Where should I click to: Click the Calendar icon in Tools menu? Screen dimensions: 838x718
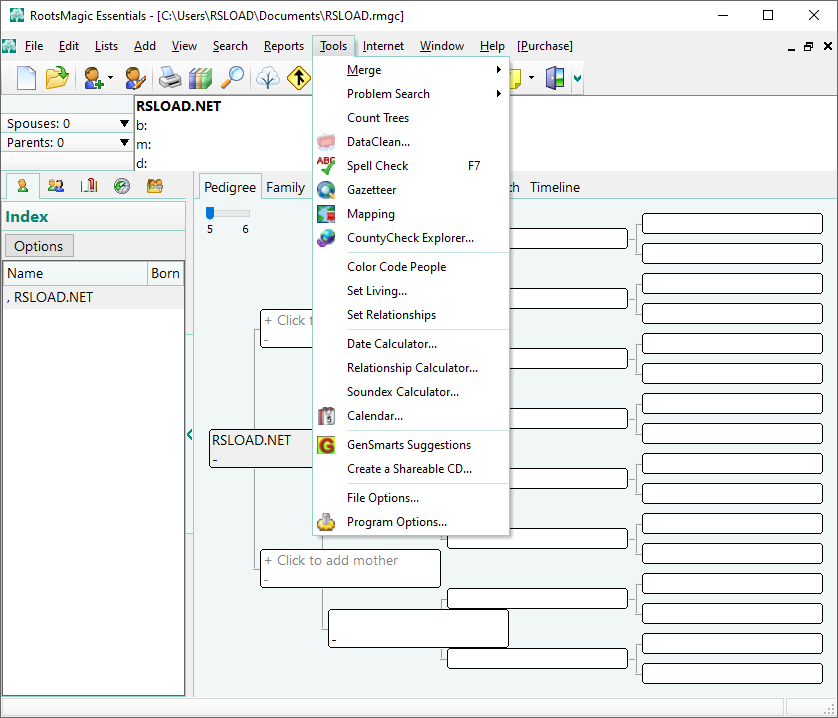(326, 416)
